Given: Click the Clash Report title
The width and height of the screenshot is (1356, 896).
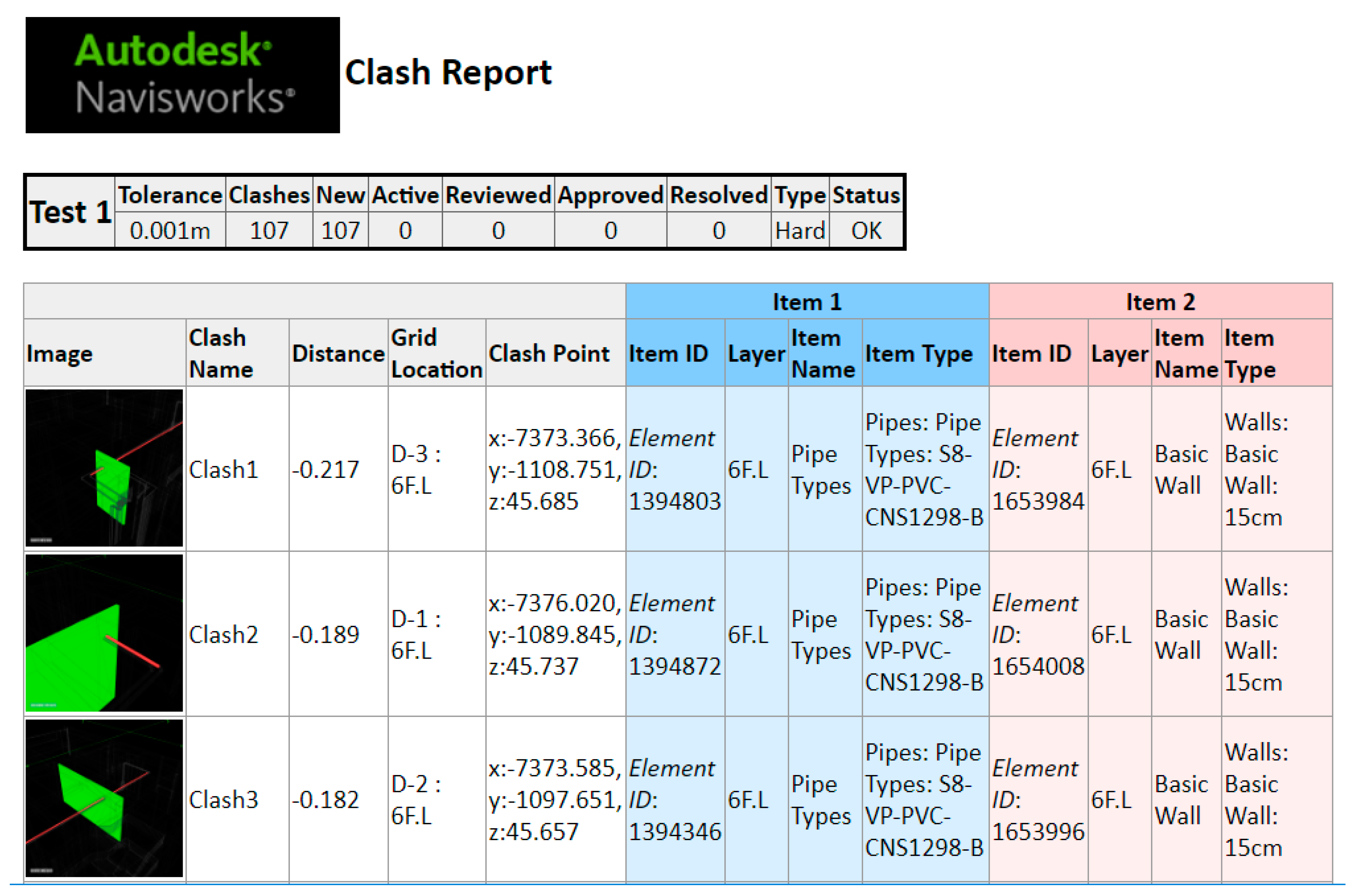Looking at the screenshot, I should [448, 73].
